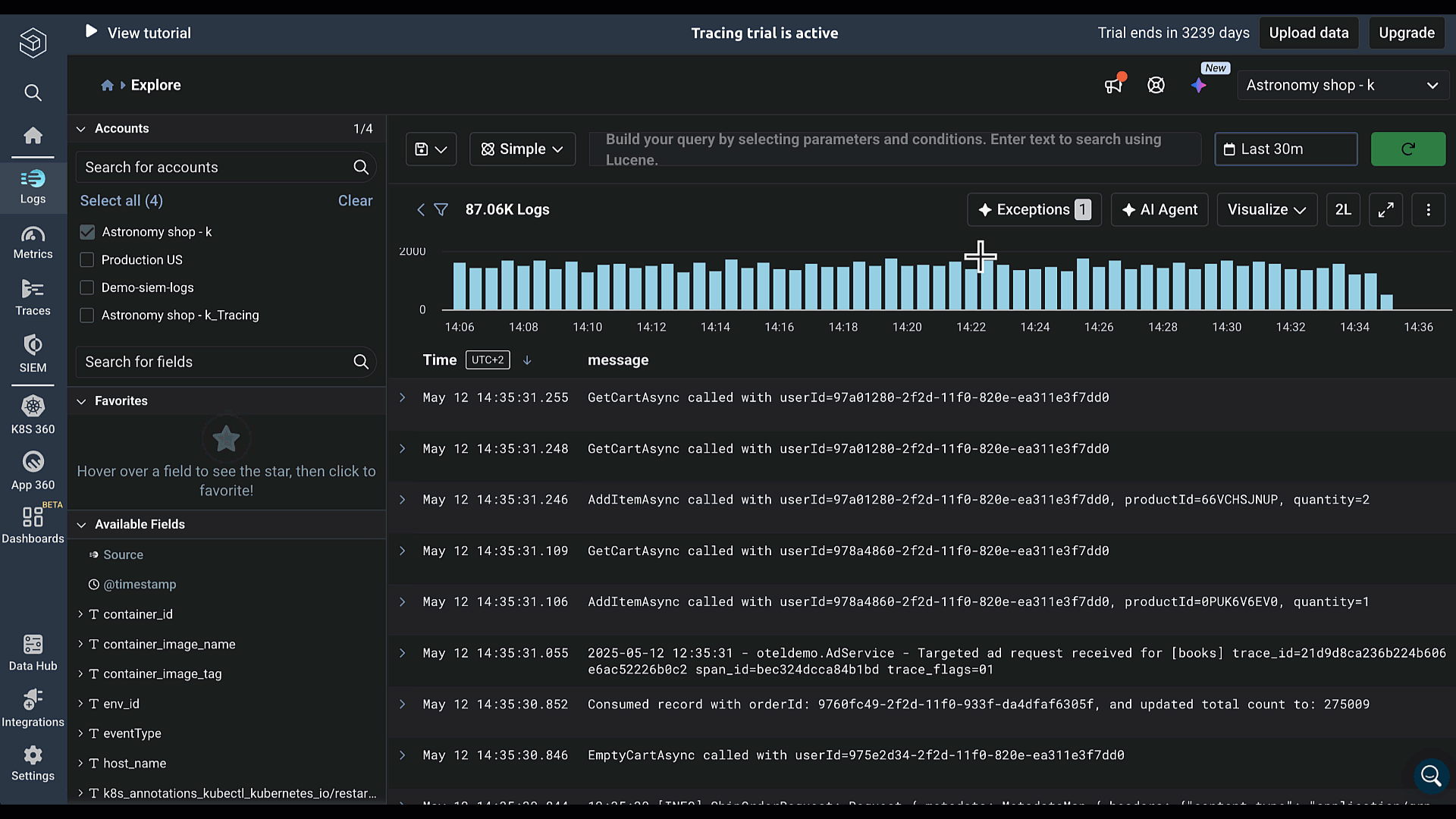Click the Upload data button

coord(1309,33)
